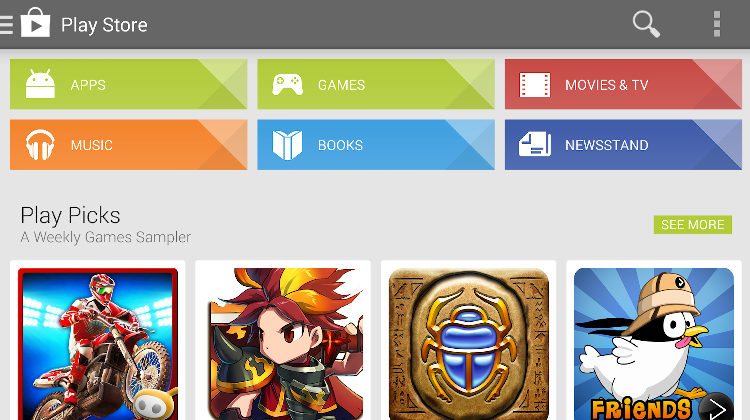This screenshot has height=420, width=750.
Task: Open the motocross bike game thumbnail
Action: pyautogui.click(x=98, y=344)
